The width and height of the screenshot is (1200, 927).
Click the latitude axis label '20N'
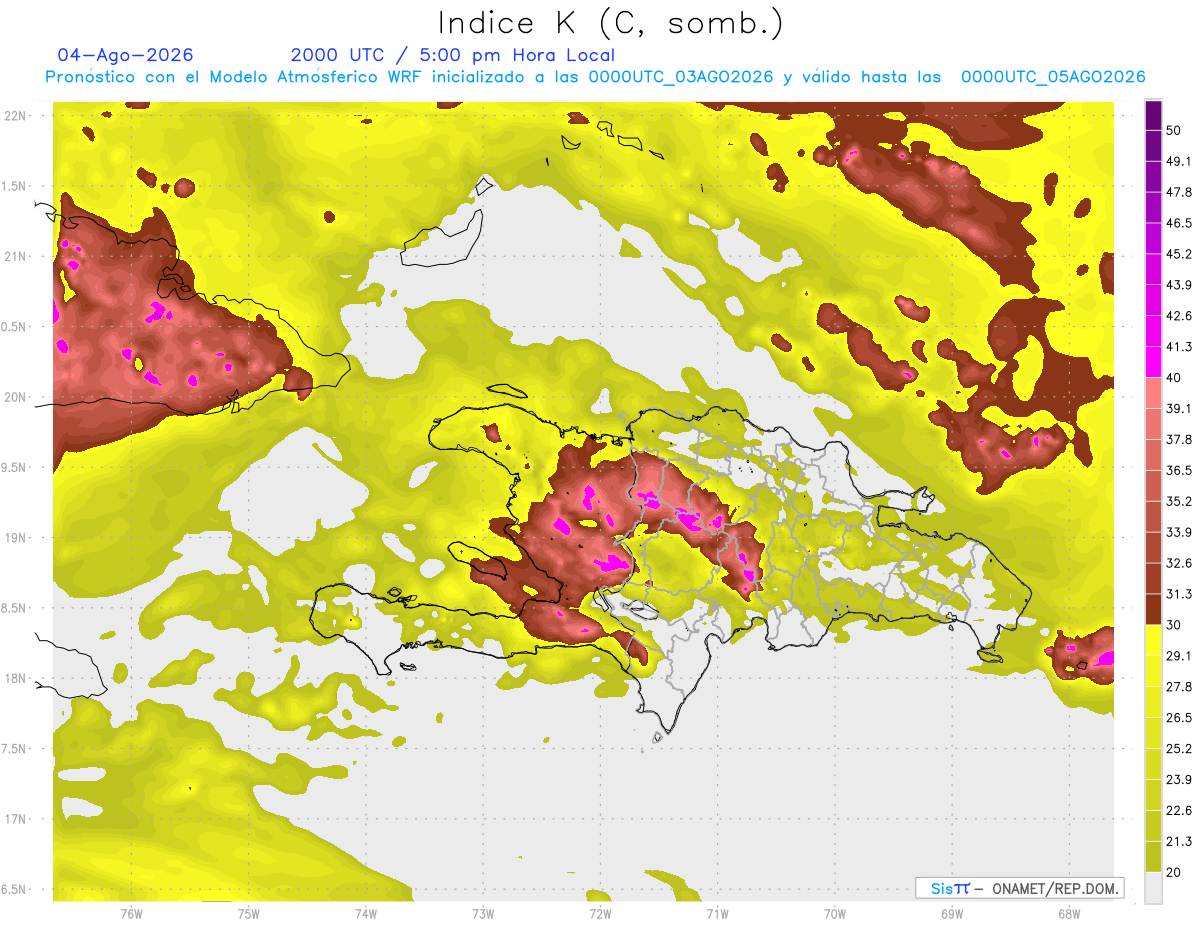(x=15, y=397)
